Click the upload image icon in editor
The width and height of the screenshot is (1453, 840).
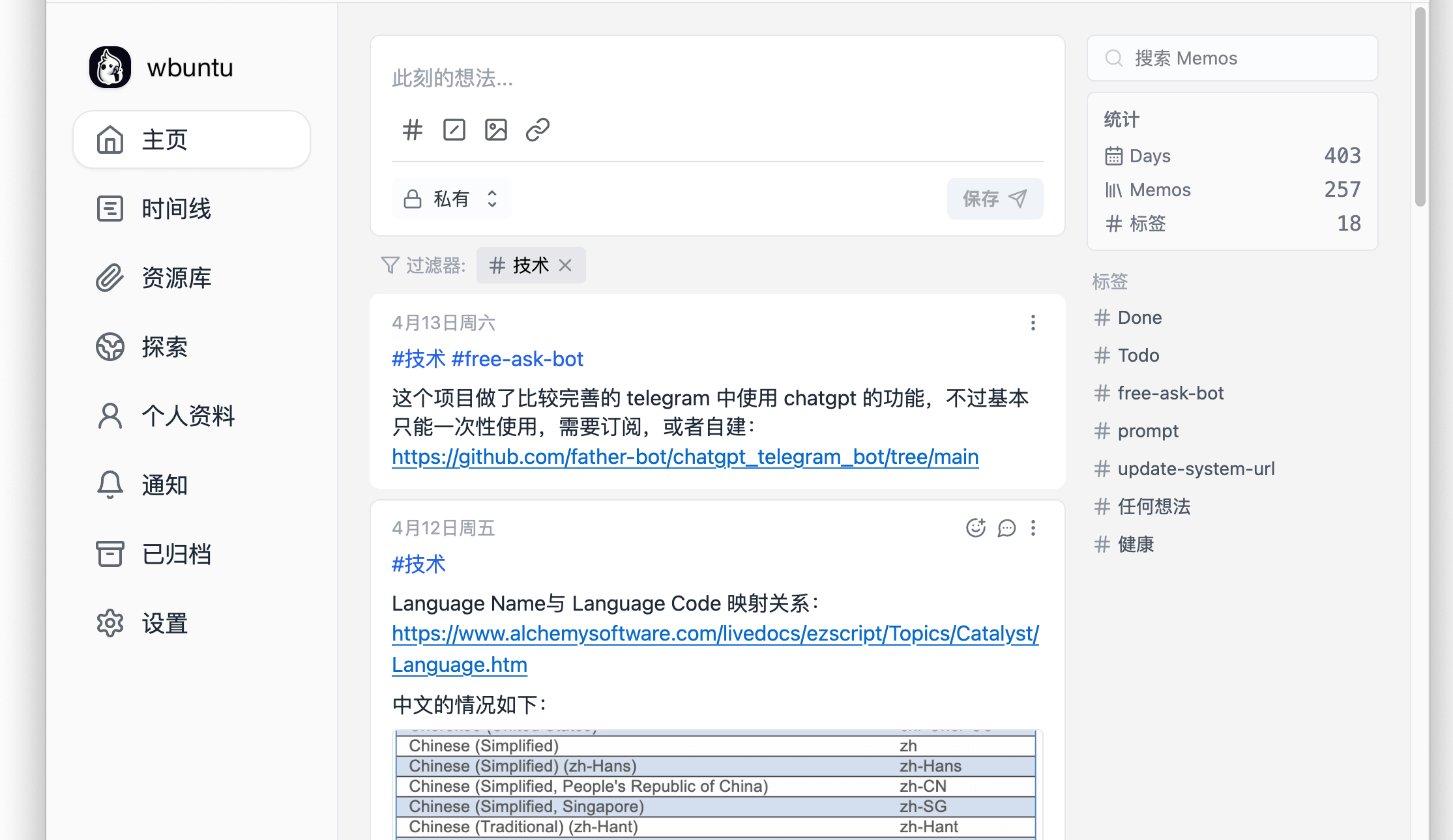pos(495,130)
